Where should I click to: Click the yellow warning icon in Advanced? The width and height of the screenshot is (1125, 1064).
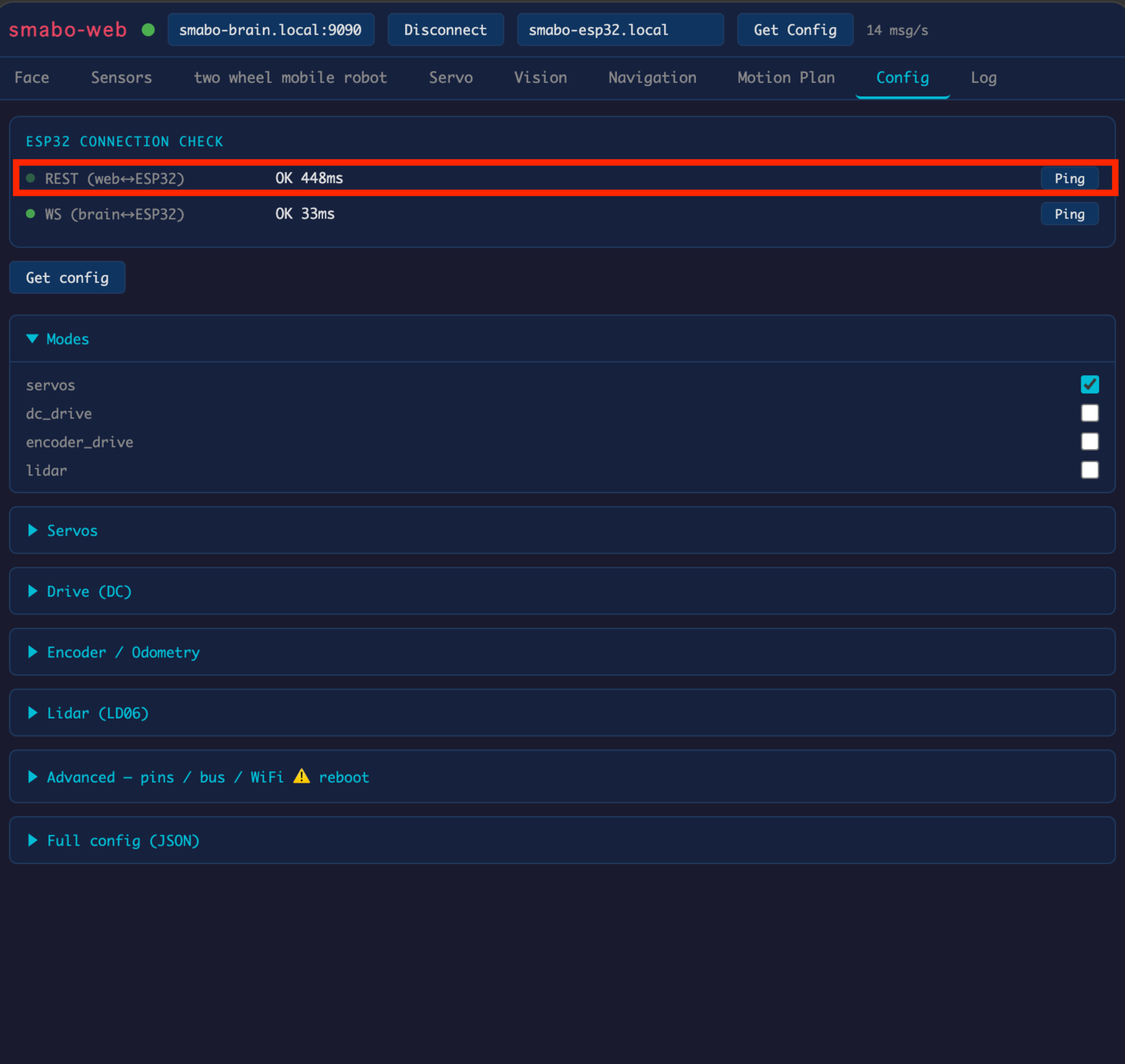301,776
